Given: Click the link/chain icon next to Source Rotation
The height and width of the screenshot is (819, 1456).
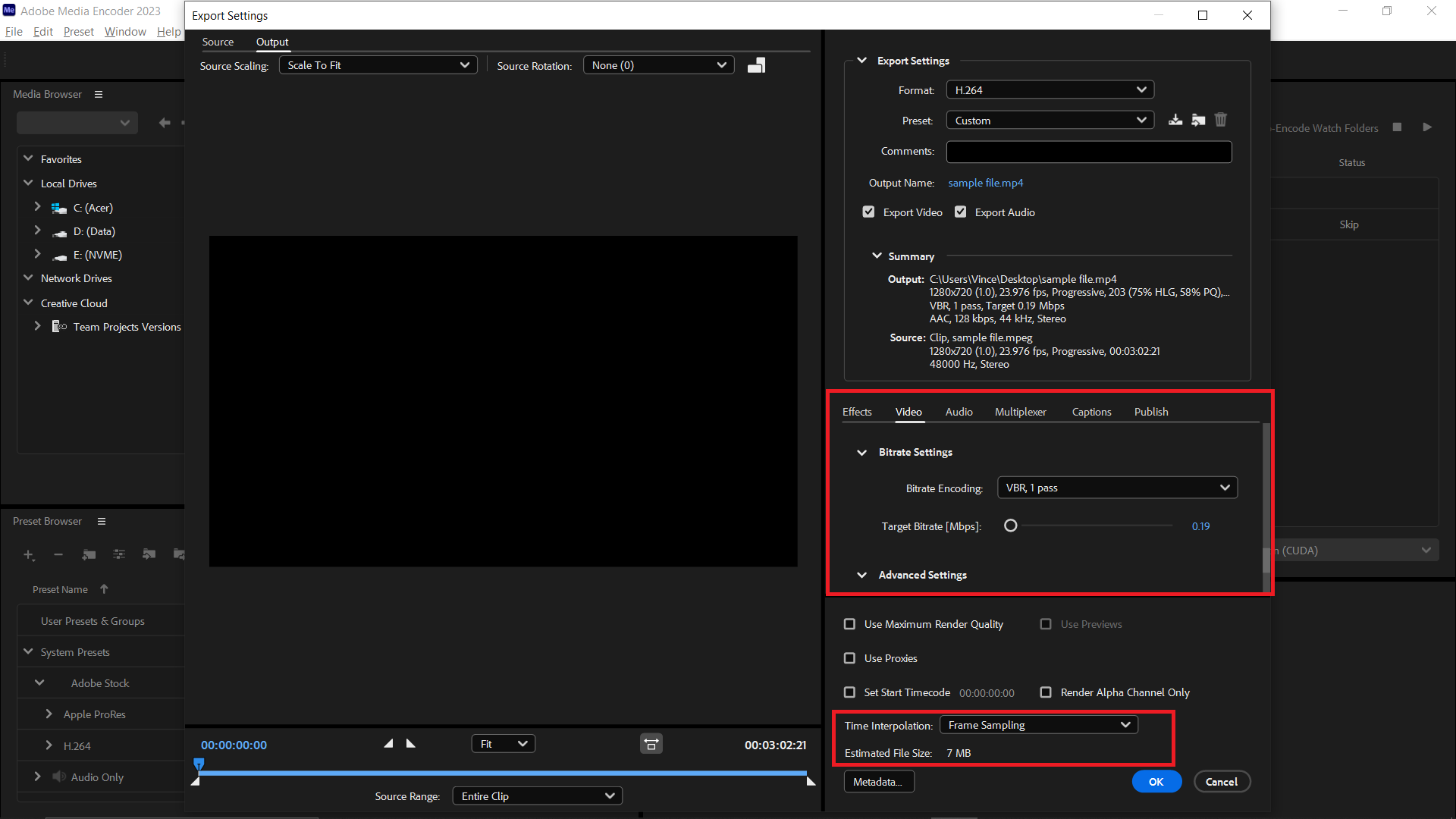Looking at the screenshot, I should pos(756,65).
